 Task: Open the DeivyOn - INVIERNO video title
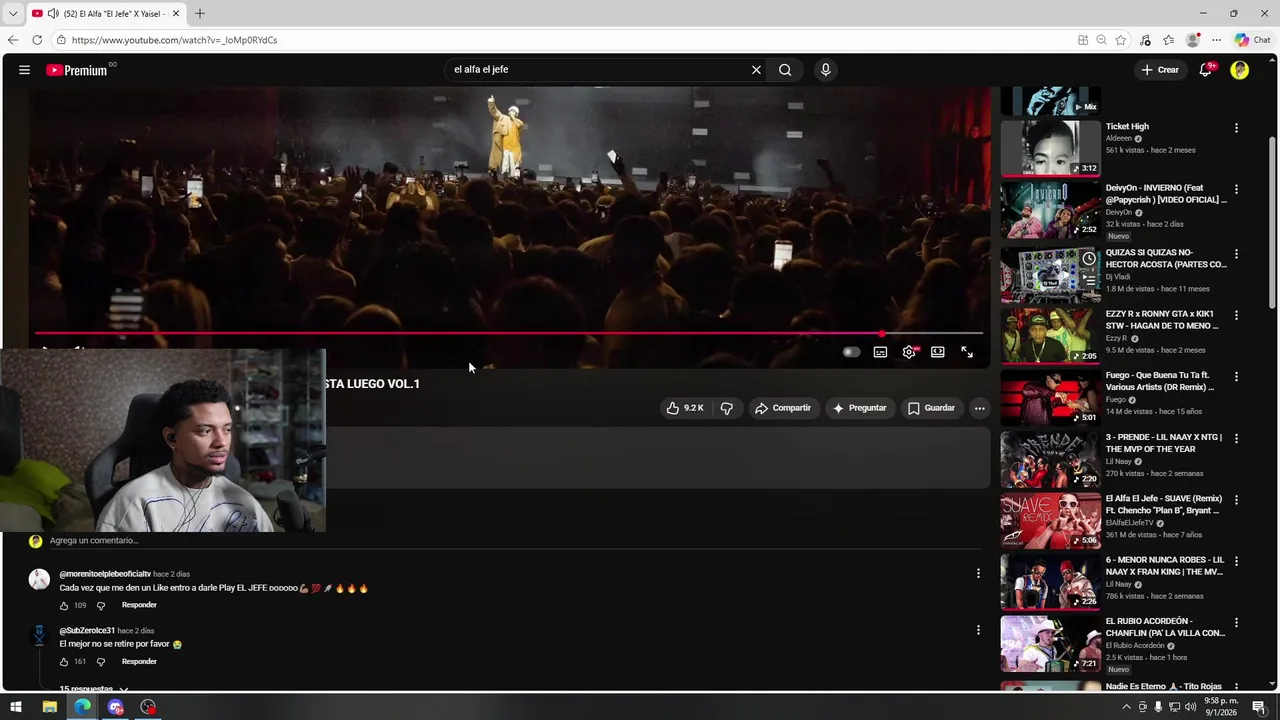tap(1165, 194)
